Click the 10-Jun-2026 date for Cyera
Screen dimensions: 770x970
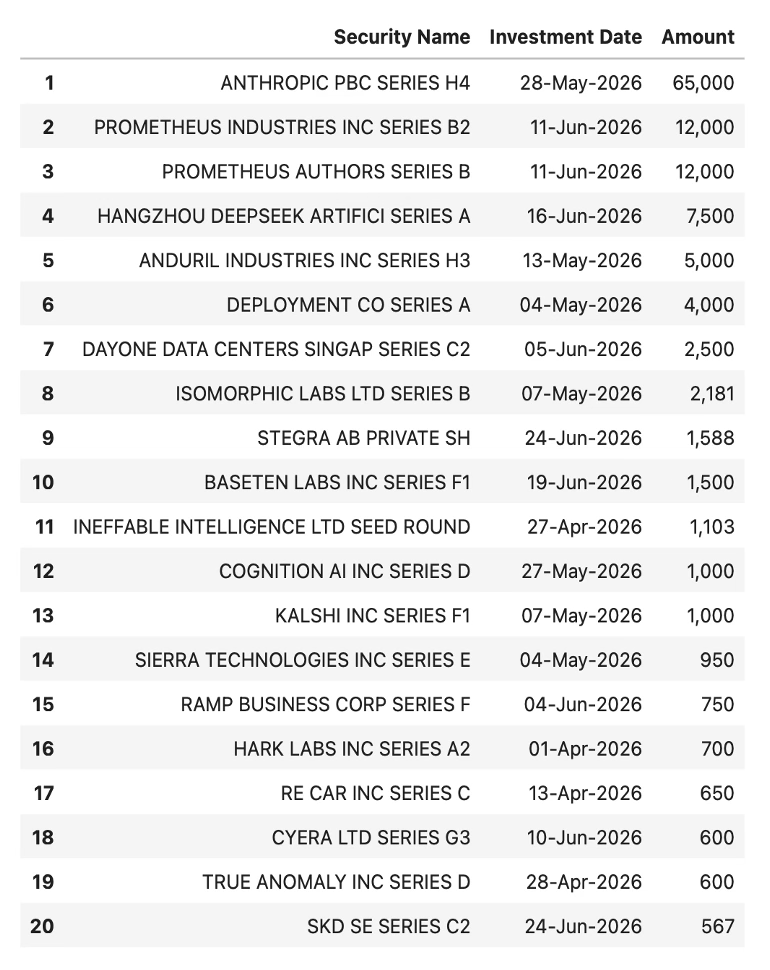[584, 838]
